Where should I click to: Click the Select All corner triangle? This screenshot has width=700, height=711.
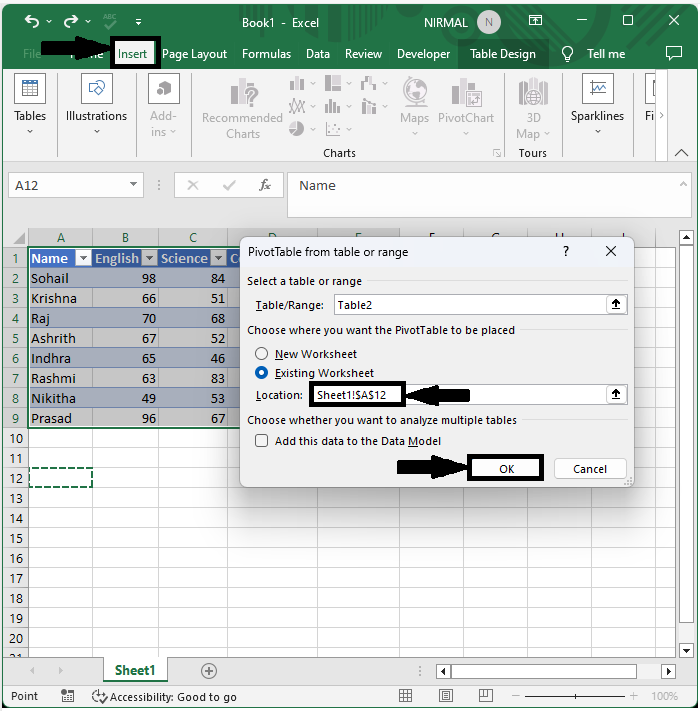(x=18, y=238)
